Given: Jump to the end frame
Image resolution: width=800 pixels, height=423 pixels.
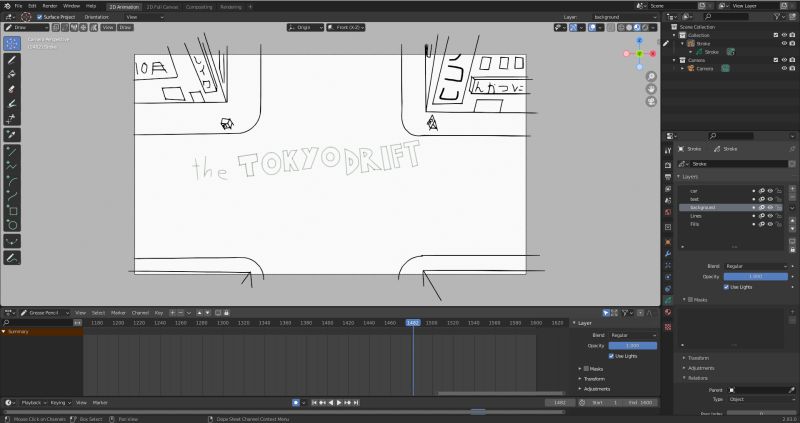Looking at the screenshot, I should [x=356, y=403].
